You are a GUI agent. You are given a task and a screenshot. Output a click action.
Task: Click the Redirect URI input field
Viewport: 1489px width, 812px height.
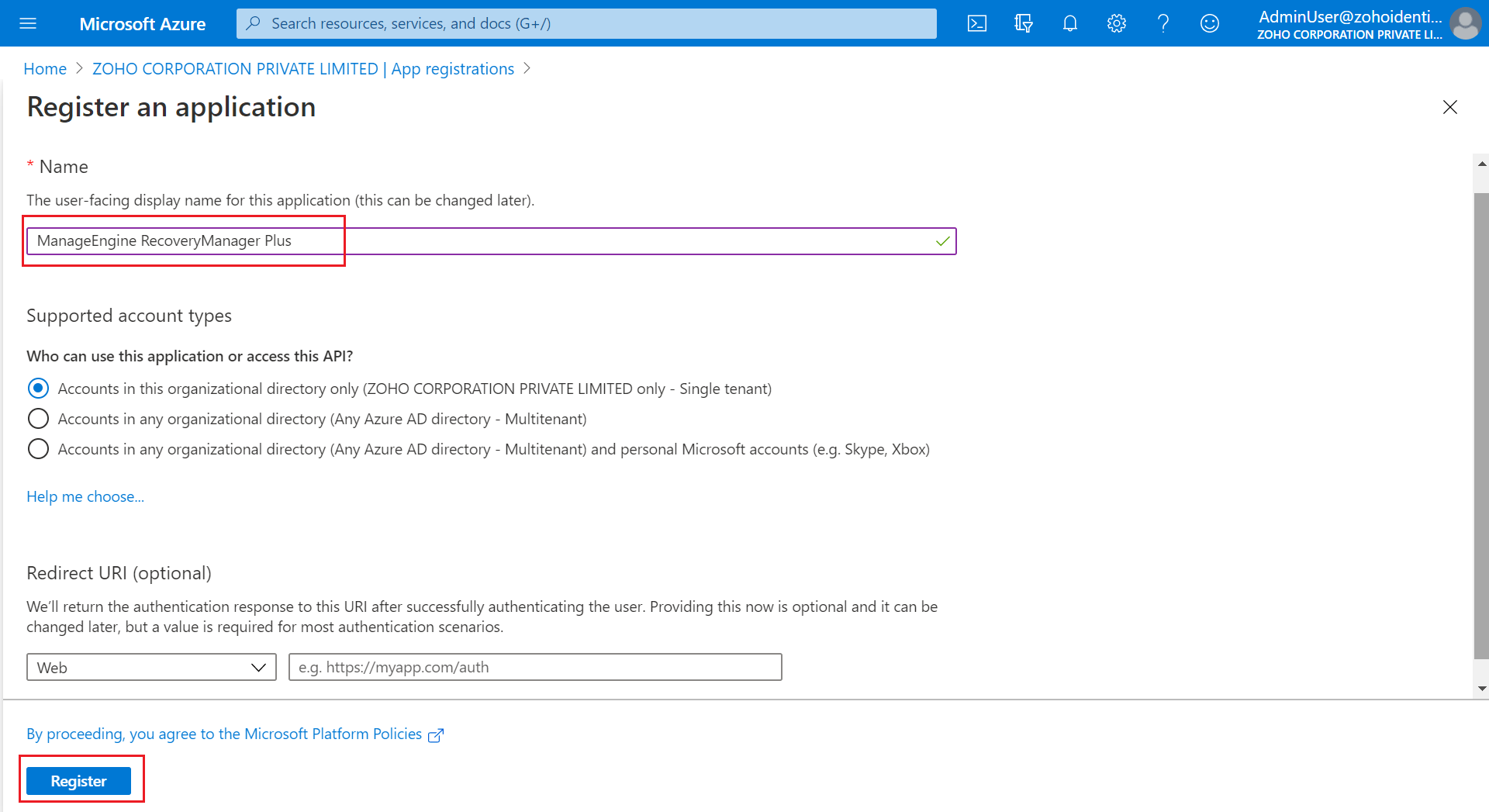[535, 667]
